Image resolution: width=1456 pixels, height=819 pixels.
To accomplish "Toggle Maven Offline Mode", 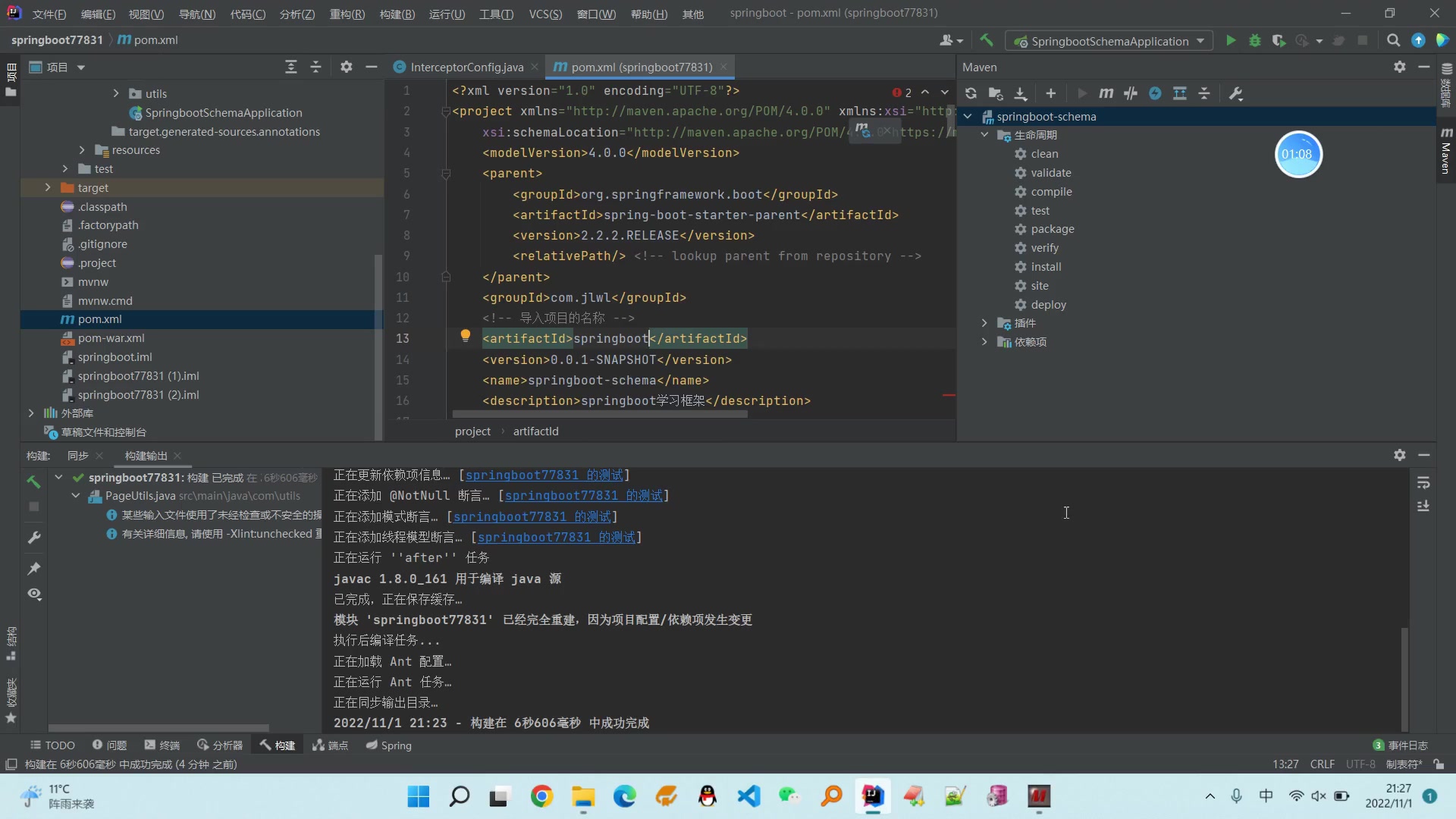I will pos(1131,93).
